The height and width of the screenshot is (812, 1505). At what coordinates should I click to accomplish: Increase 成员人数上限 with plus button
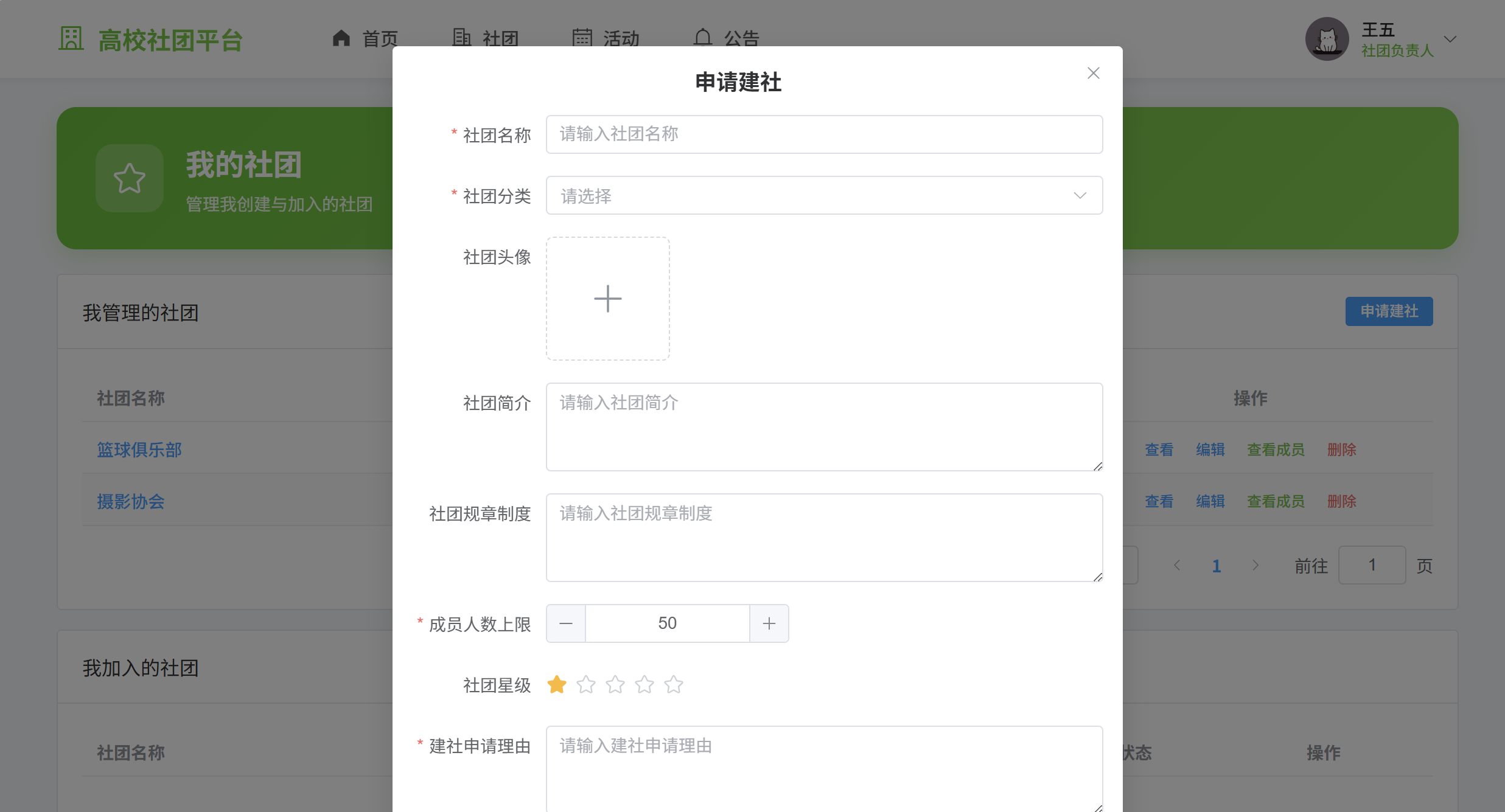(769, 623)
